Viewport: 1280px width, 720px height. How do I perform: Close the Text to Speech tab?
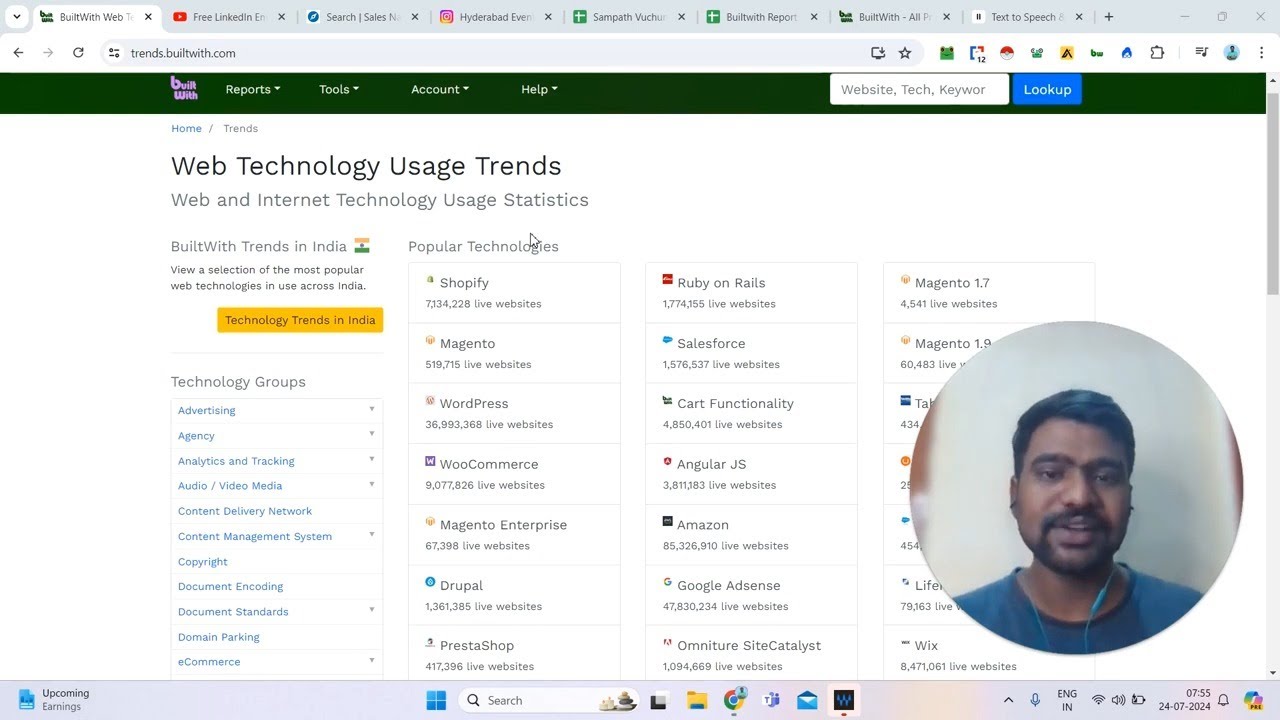point(1079,17)
